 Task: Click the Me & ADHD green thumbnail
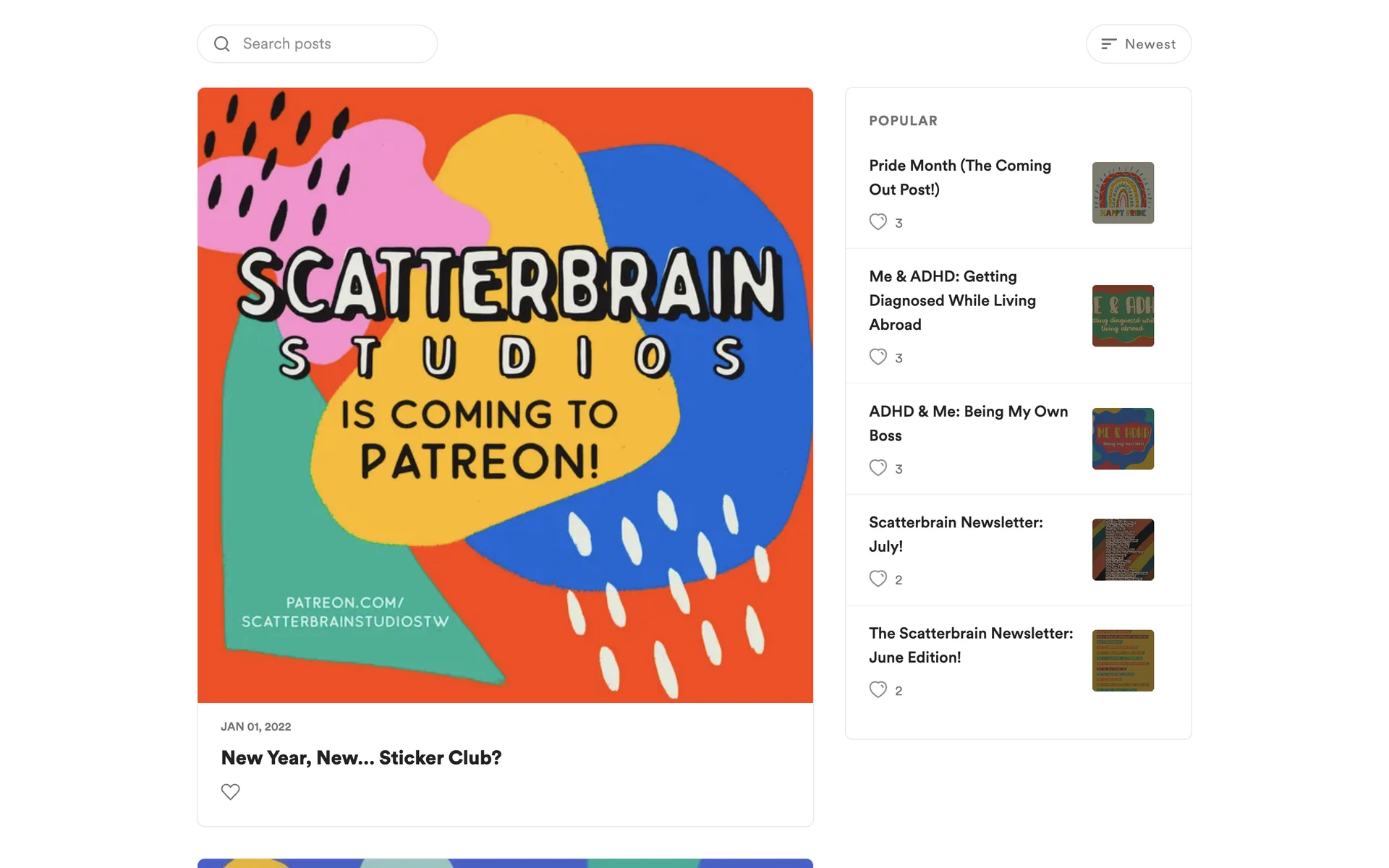tap(1122, 315)
